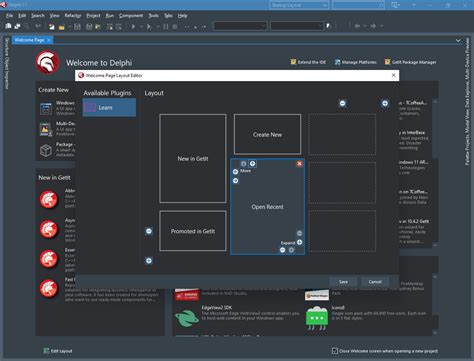Remove the Open Recent panel via red X

[299, 163]
